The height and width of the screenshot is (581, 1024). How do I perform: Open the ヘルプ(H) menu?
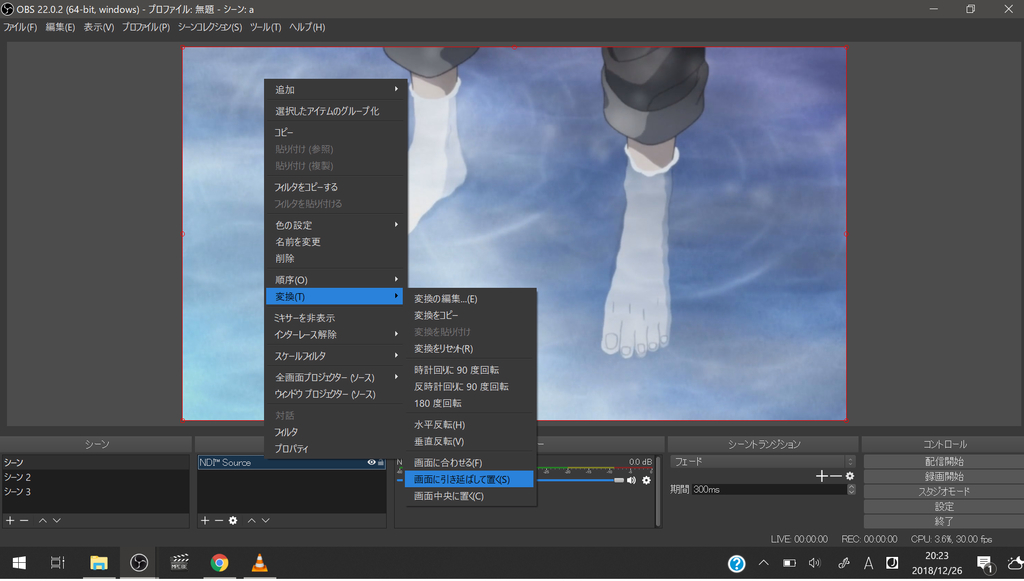point(307,27)
